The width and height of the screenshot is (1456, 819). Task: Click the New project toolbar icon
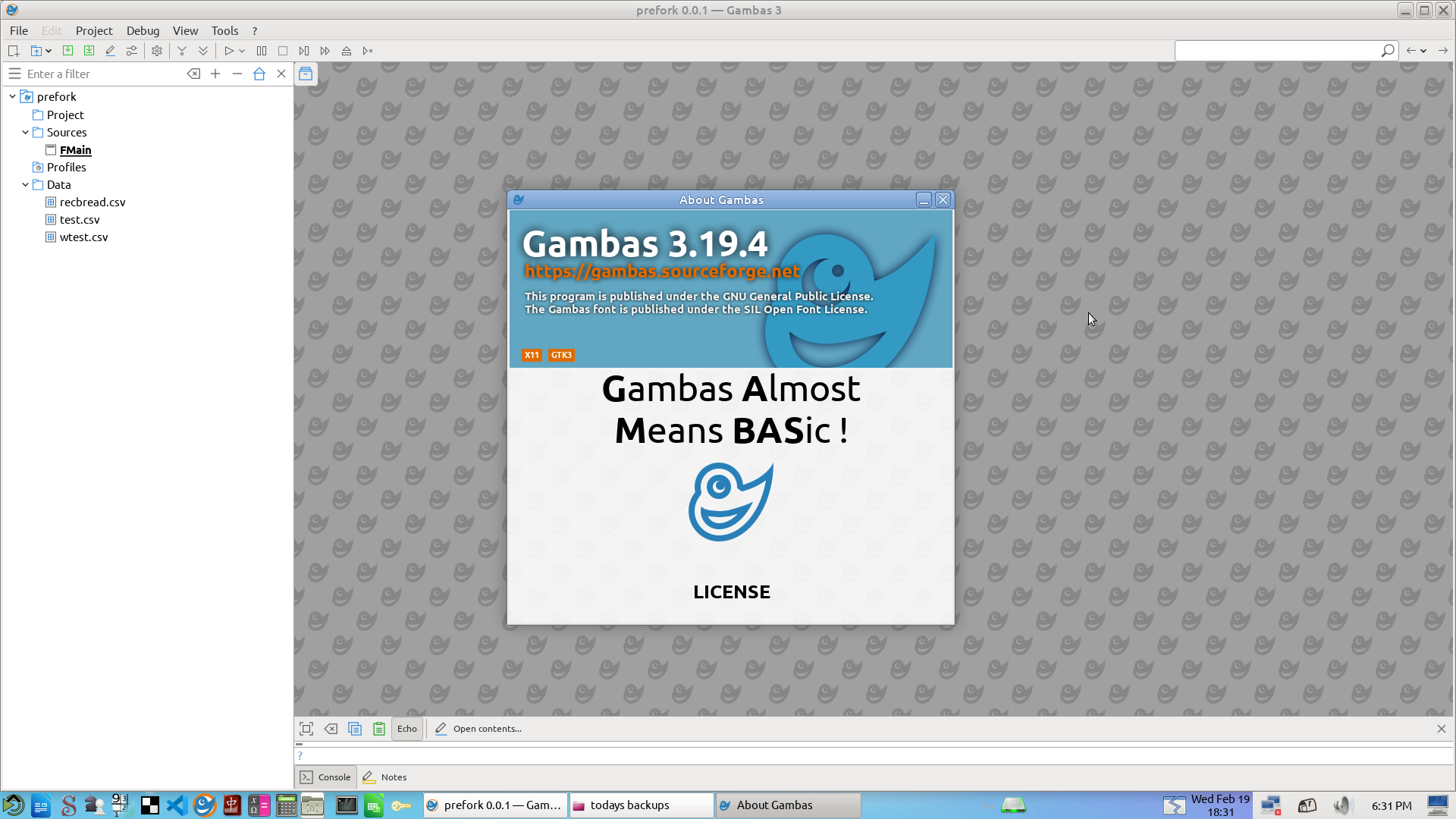pyautogui.click(x=14, y=51)
